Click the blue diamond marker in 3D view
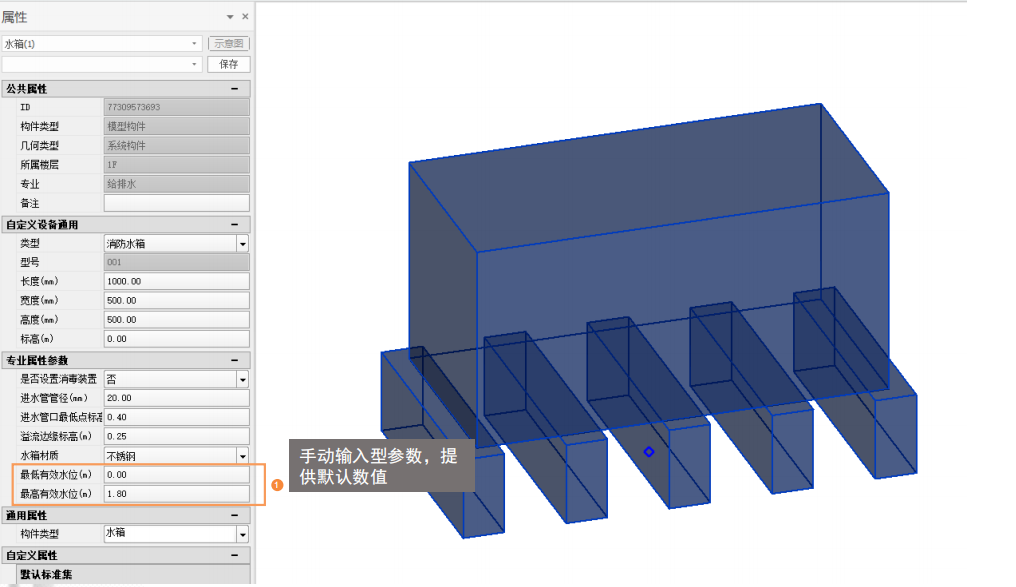1016x587 pixels. (x=649, y=452)
